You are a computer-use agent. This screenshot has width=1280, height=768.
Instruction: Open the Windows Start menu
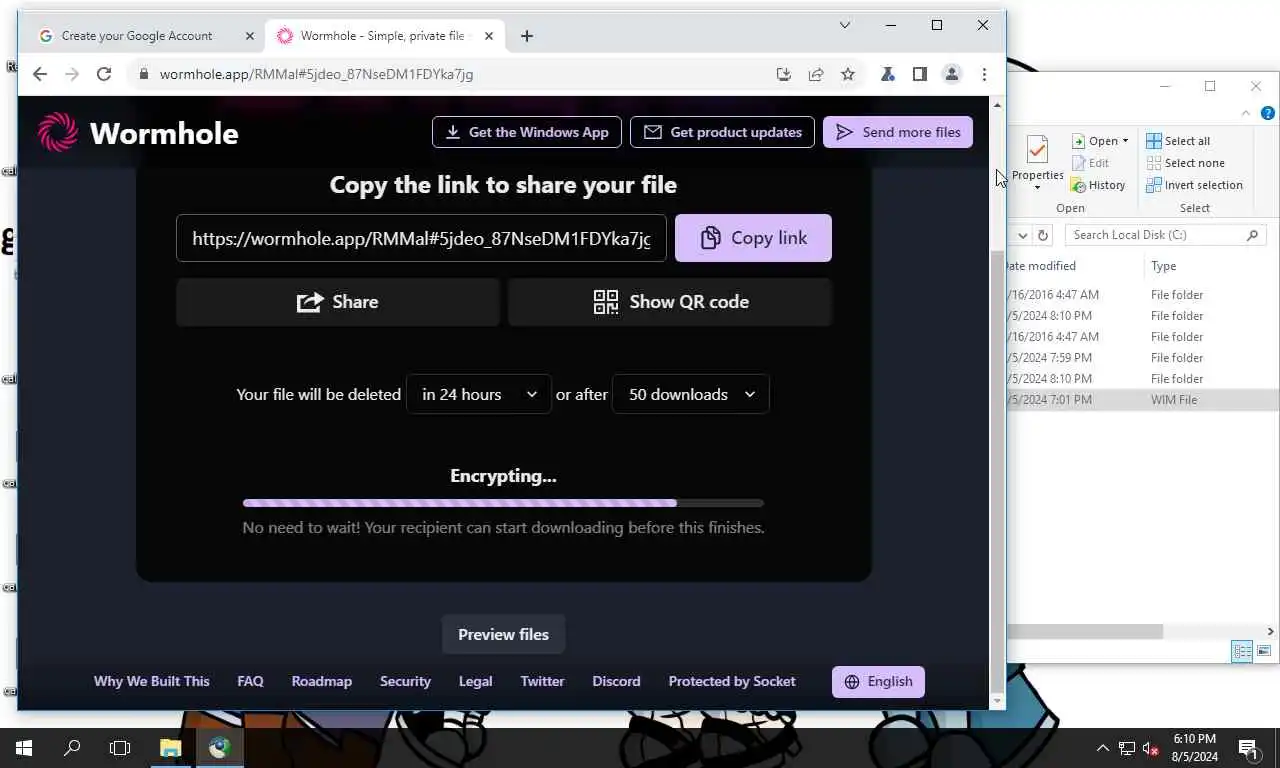tap(24, 748)
